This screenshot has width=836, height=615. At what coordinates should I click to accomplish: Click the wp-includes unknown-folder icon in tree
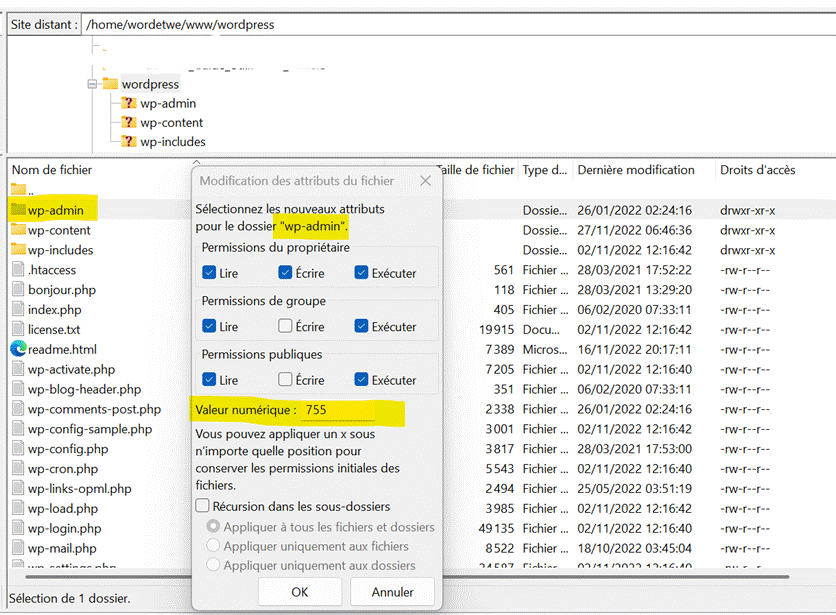[128, 141]
